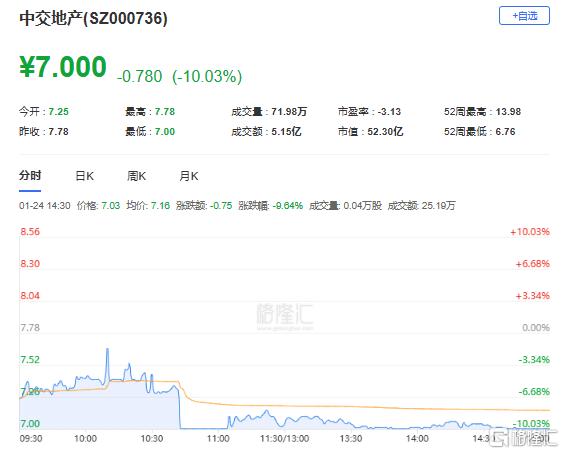Select the 14:00 time axis label
This screenshot has height=454, width=564.
point(417,439)
